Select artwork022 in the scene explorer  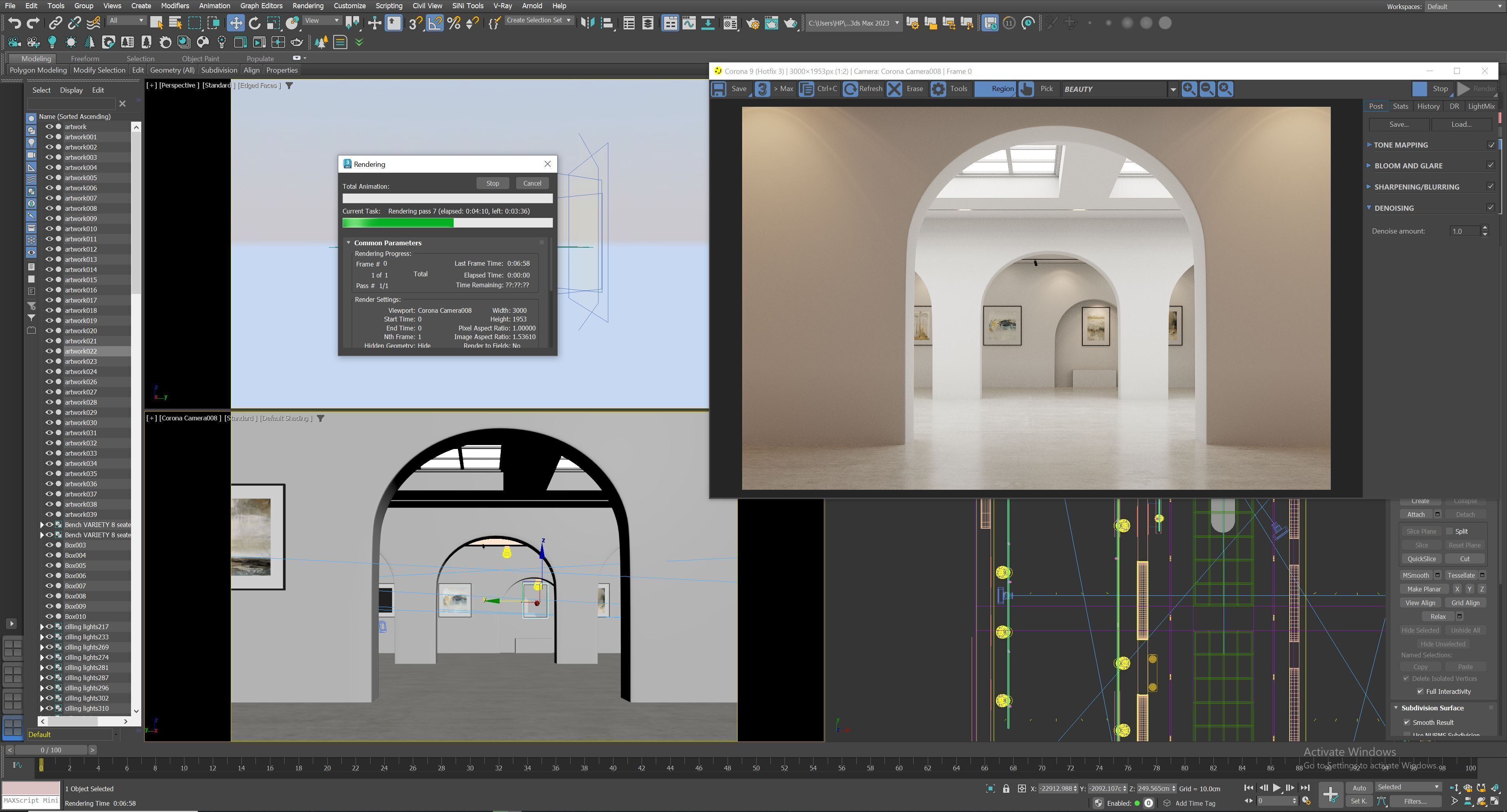[81, 352]
